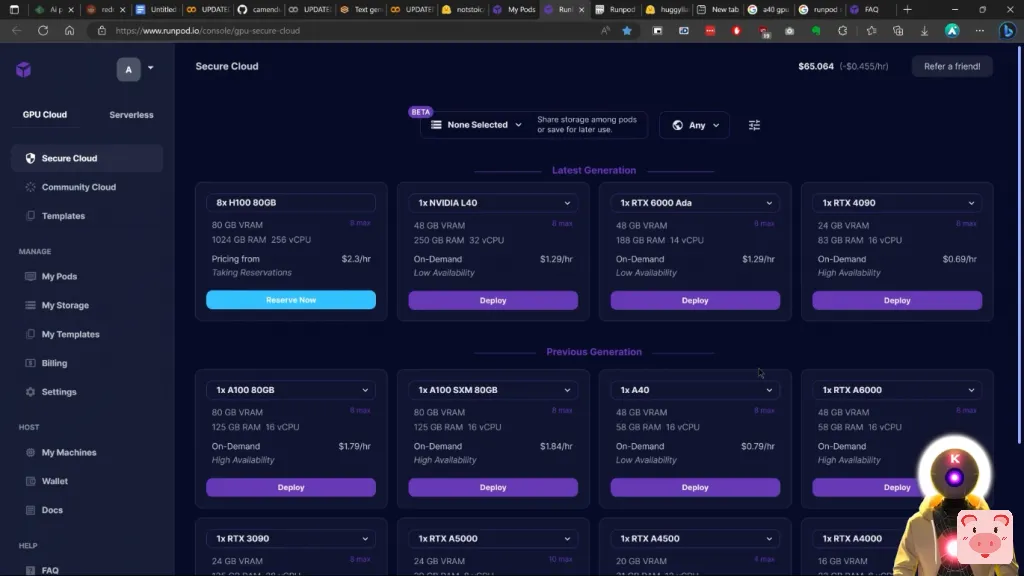Switch to the My Pods browser tab
The width and height of the screenshot is (1024, 576).
515,9
